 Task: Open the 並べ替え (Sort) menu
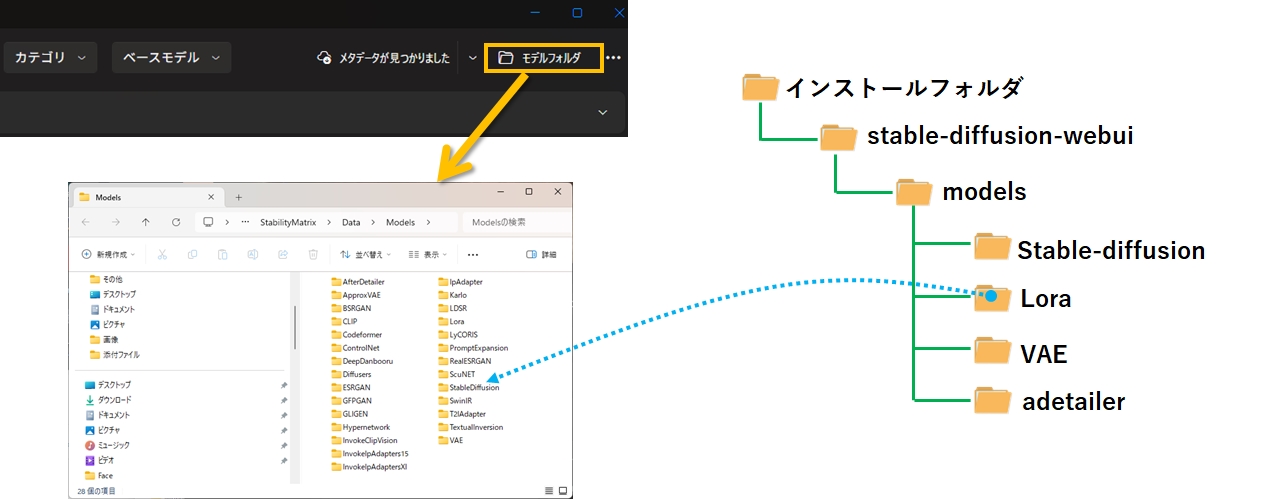[365, 254]
